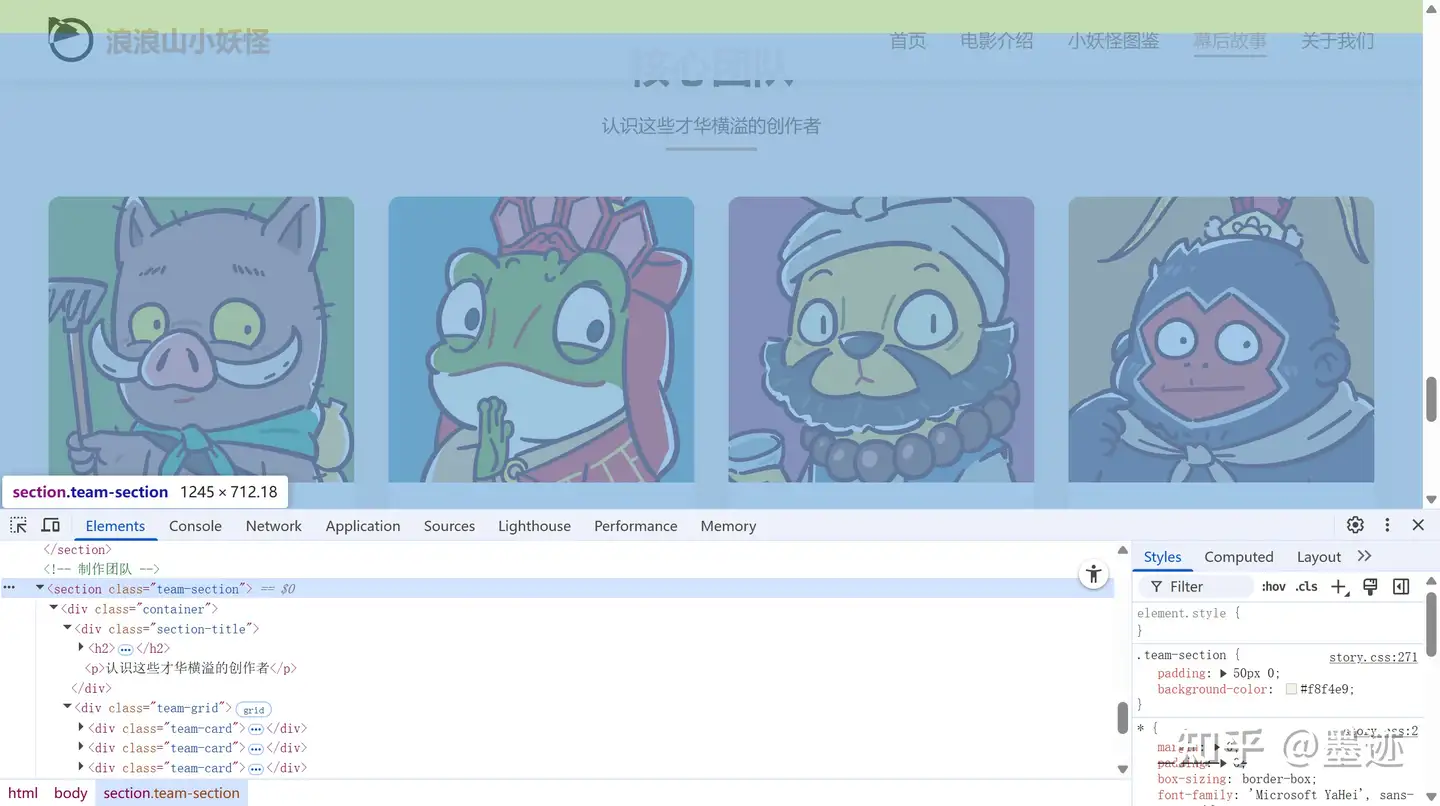Open the 幕后故事 navigation link

tap(1230, 41)
